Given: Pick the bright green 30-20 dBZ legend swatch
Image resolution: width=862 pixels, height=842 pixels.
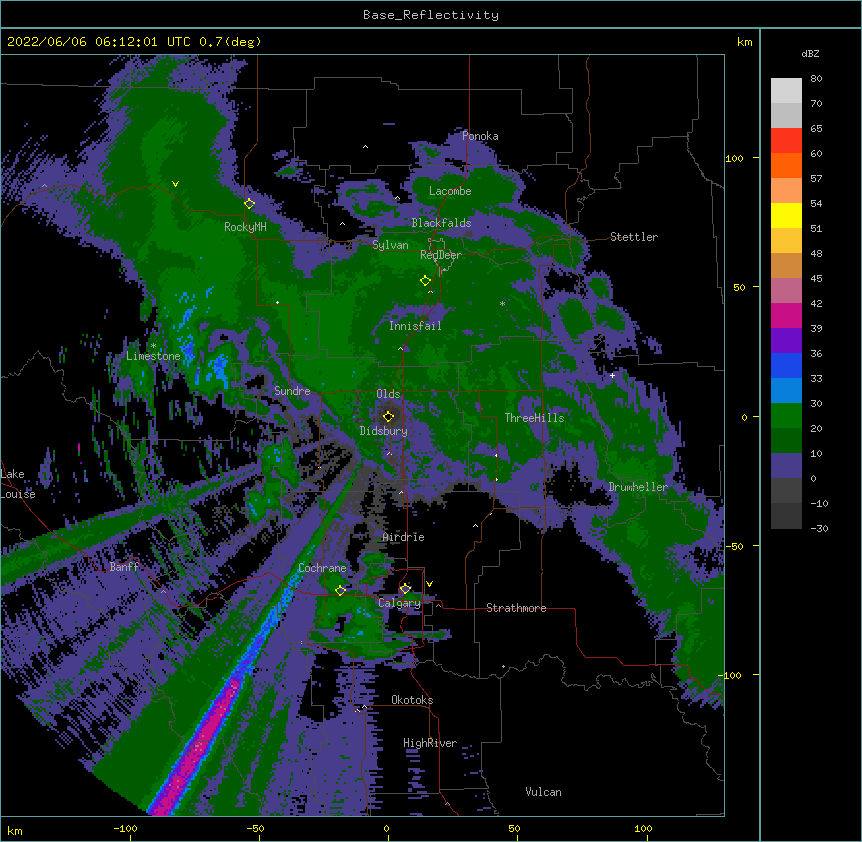Looking at the screenshot, I should 786,416.
